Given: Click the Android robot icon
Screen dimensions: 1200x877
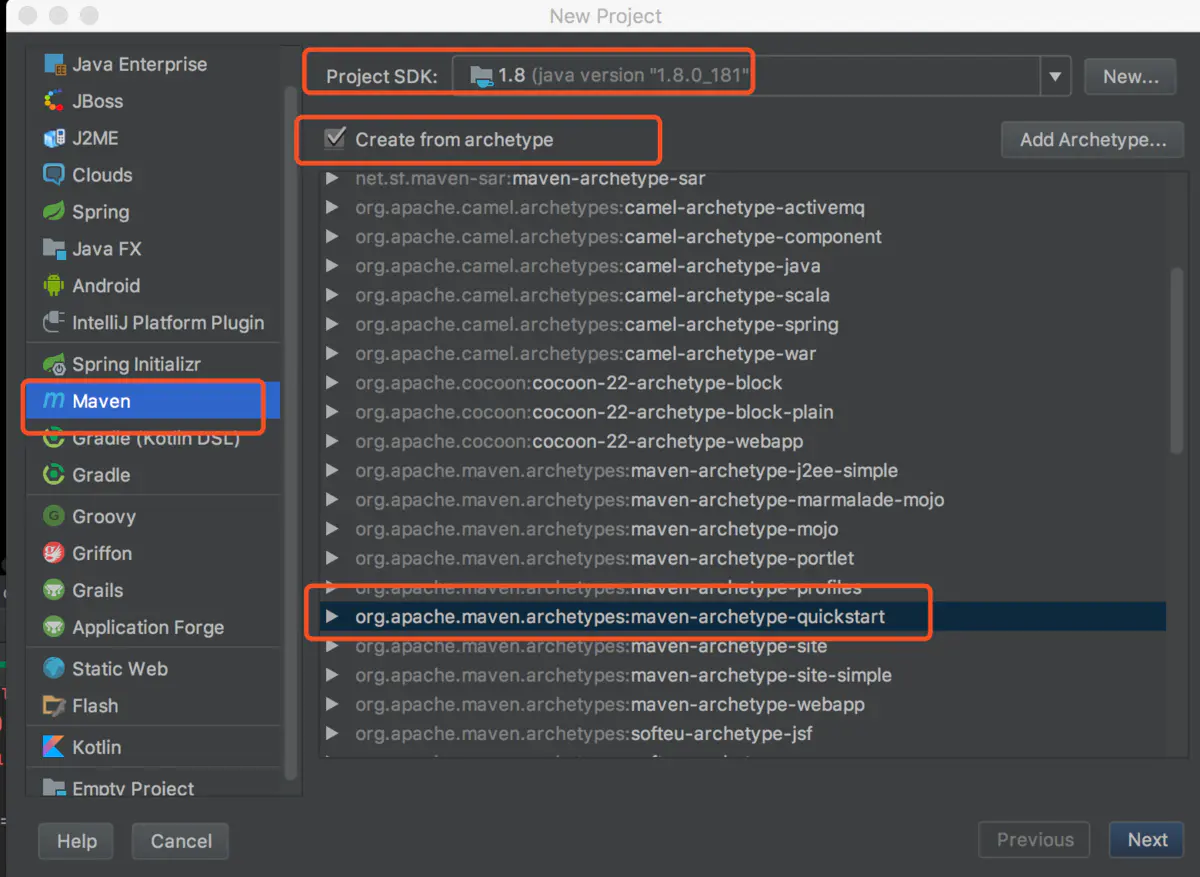Looking at the screenshot, I should (x=54, y=286).
